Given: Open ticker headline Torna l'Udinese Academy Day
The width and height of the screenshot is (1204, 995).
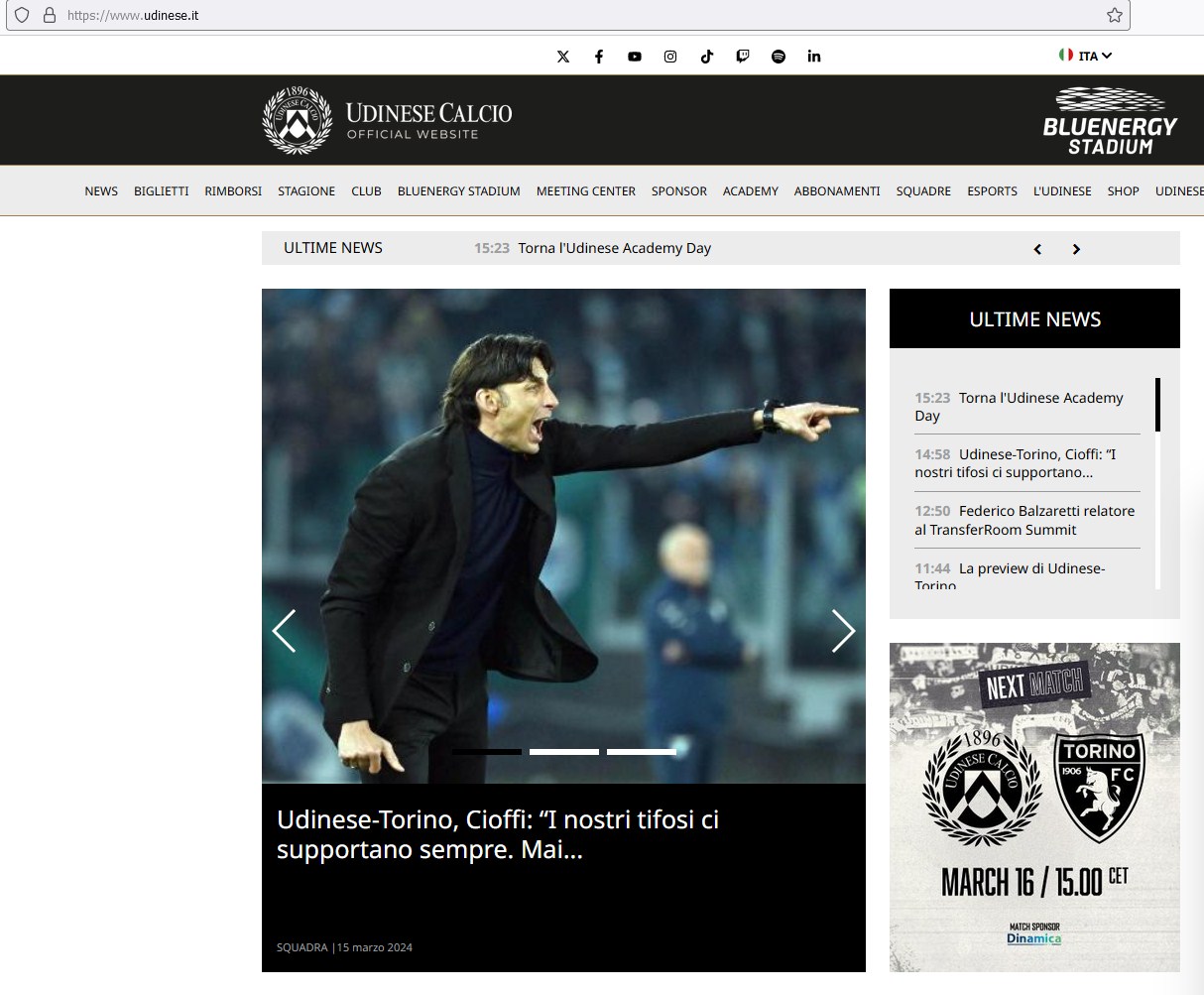Looking at the screenshot, I should [615, 248].
